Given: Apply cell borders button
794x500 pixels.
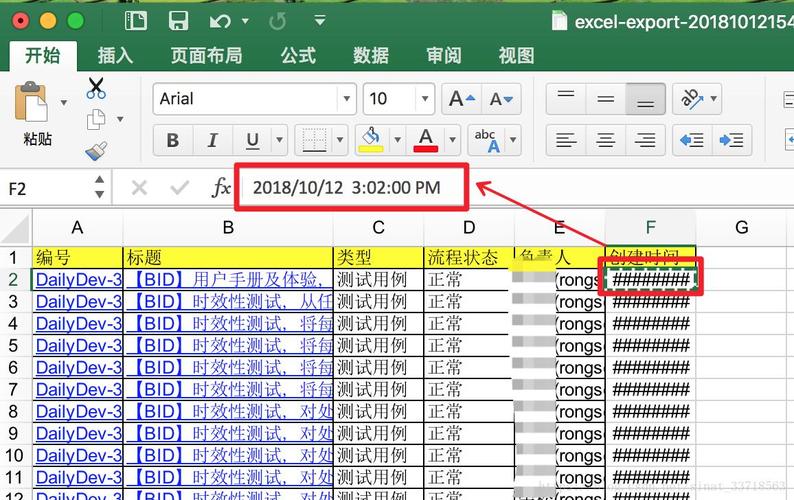Looking at the screenshot, I should (314, 140).
